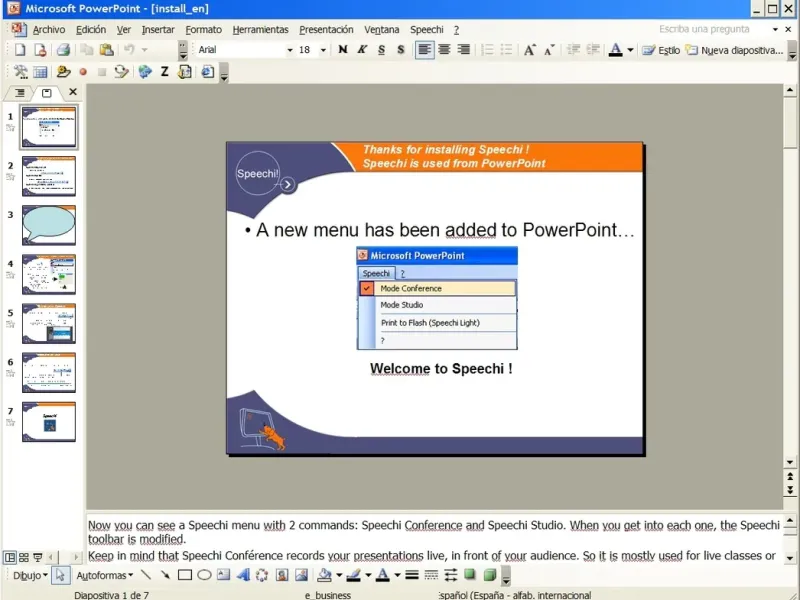
Task: Align text right
Action: pos(464,49)
